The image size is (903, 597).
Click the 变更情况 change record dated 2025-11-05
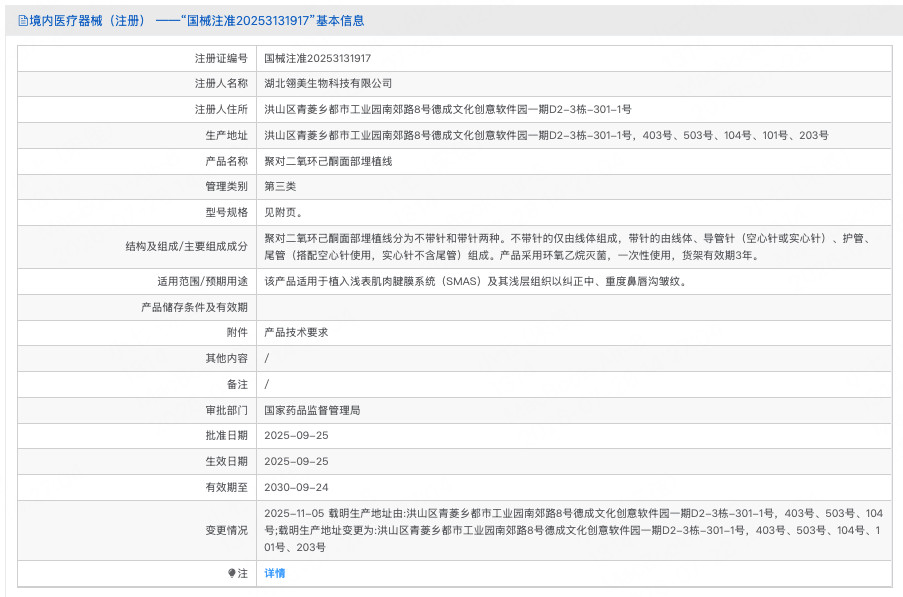click(x=574, y=530)
